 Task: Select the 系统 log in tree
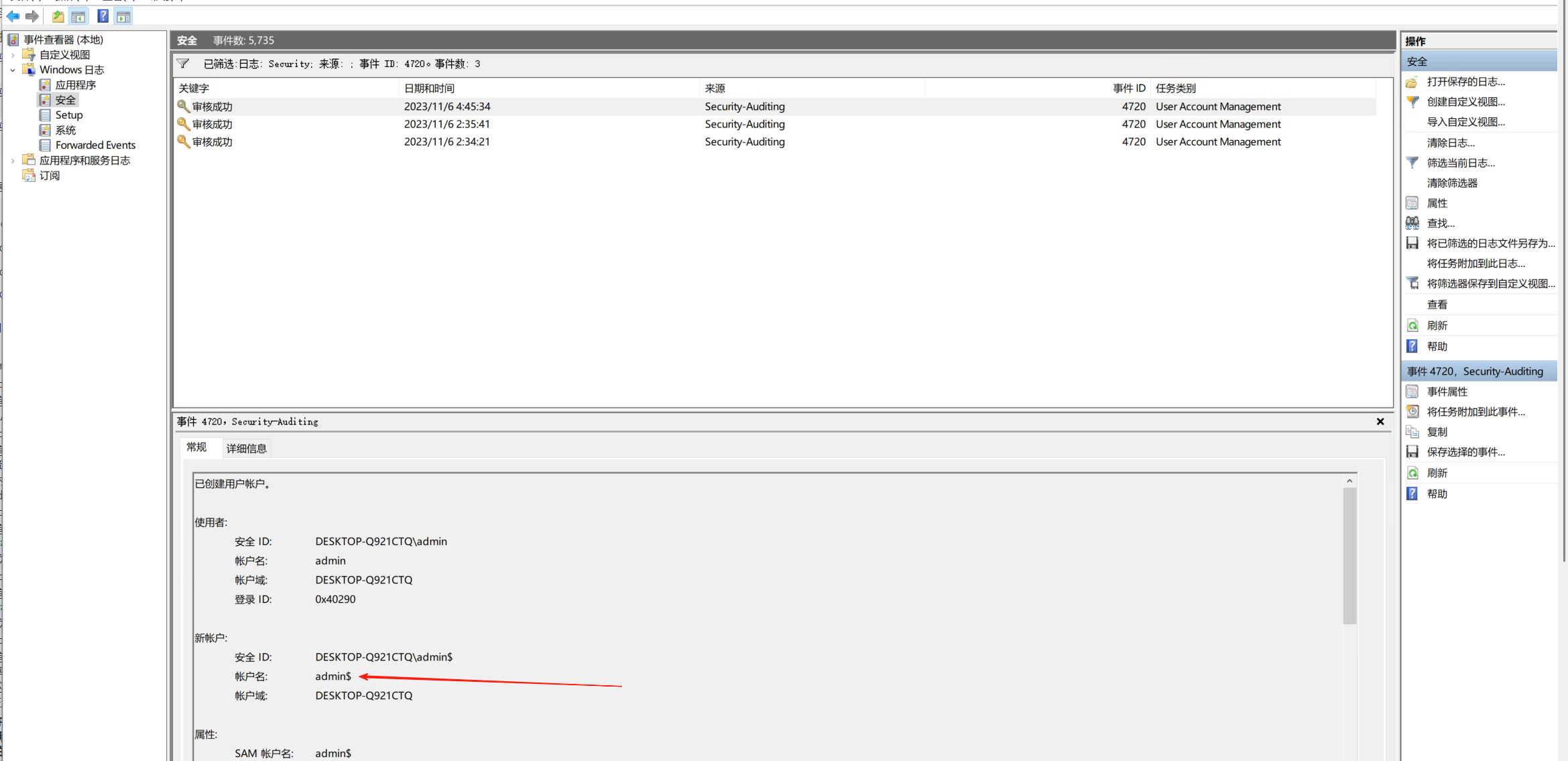[x=66, y=130]
